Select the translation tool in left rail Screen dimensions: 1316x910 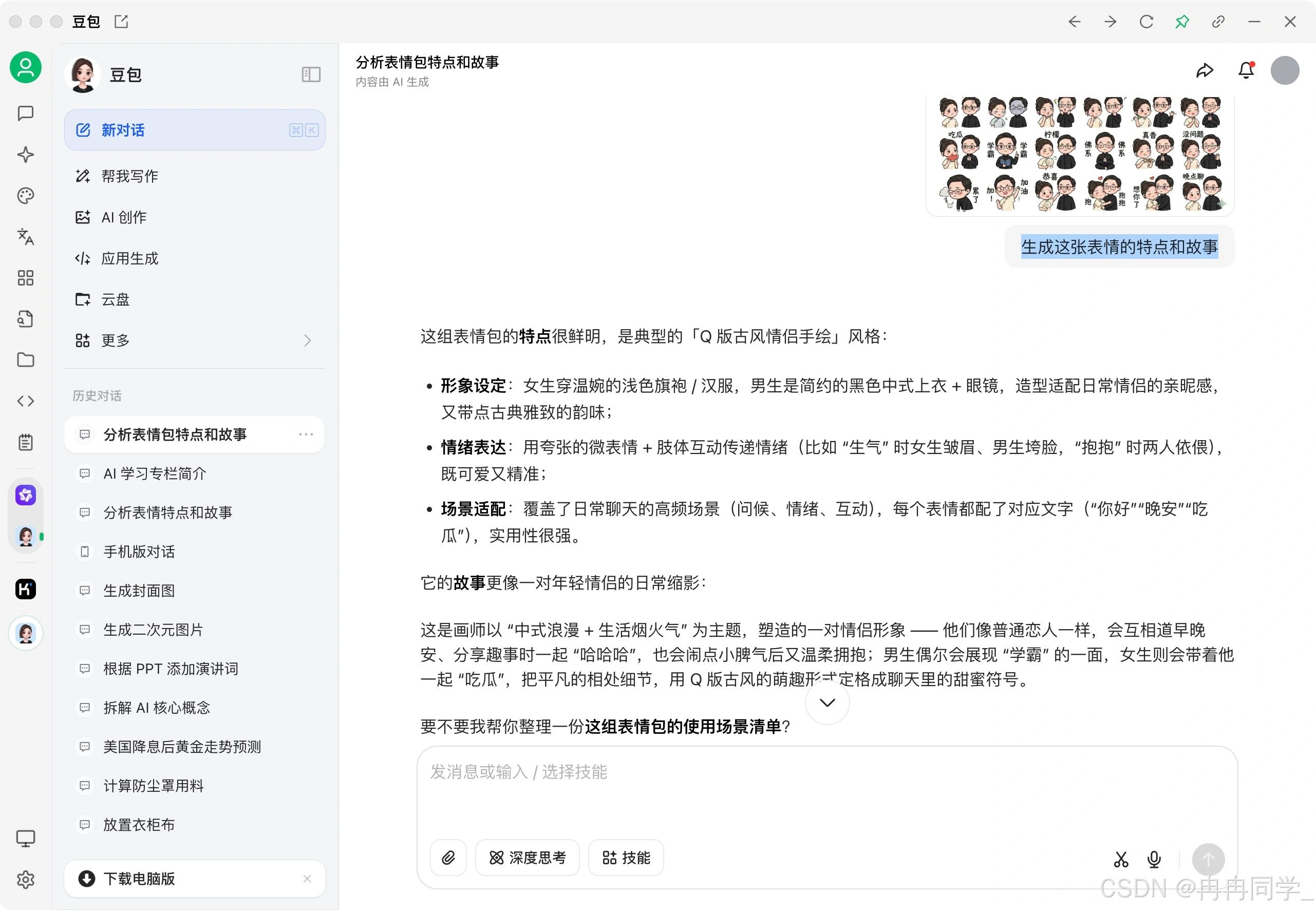[25, 238]
